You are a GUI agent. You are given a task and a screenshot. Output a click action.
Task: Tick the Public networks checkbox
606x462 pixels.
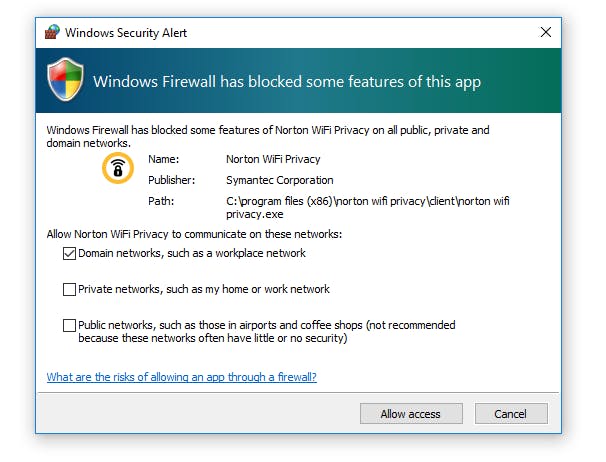click(x=69, y=325)
